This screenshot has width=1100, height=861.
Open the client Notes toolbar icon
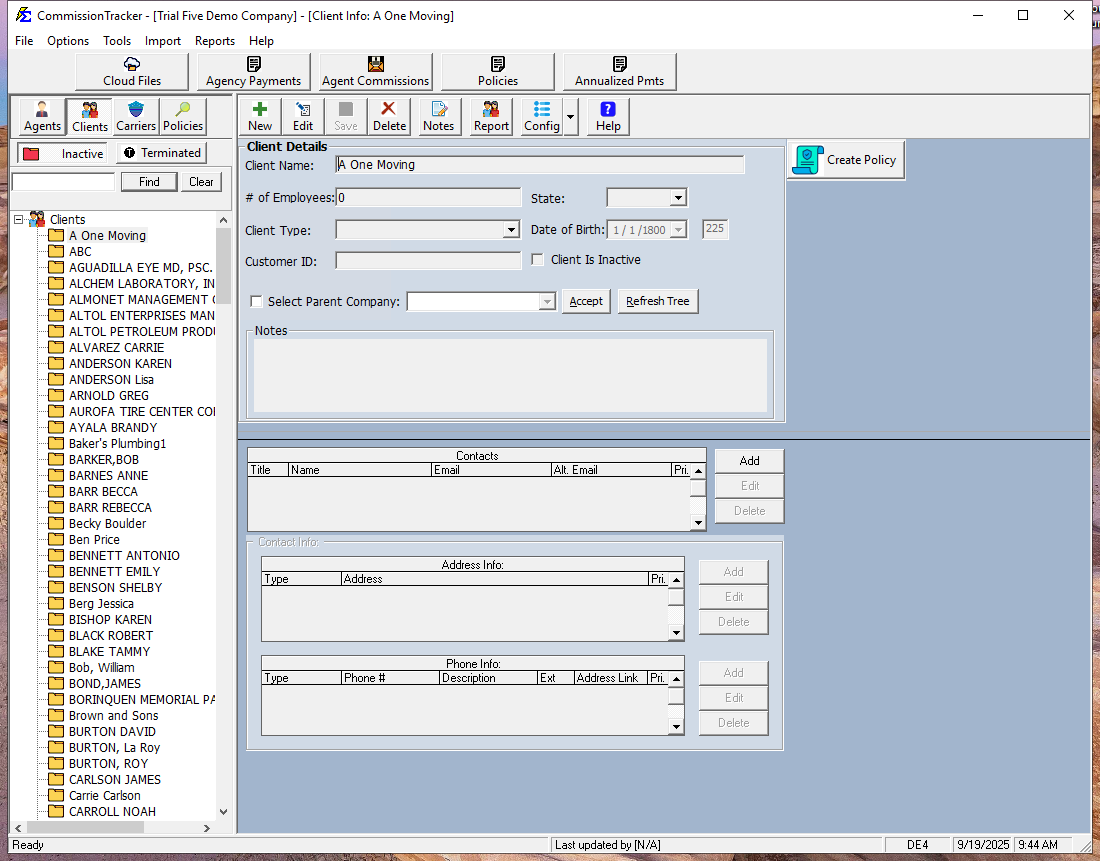coord(438,116)
